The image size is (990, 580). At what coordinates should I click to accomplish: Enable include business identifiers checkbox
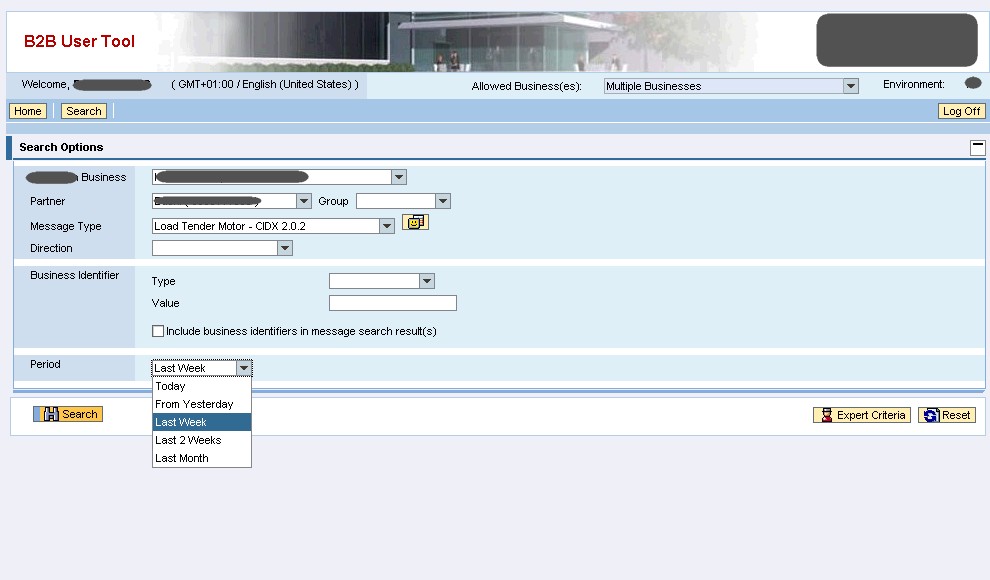click(158, 331)
